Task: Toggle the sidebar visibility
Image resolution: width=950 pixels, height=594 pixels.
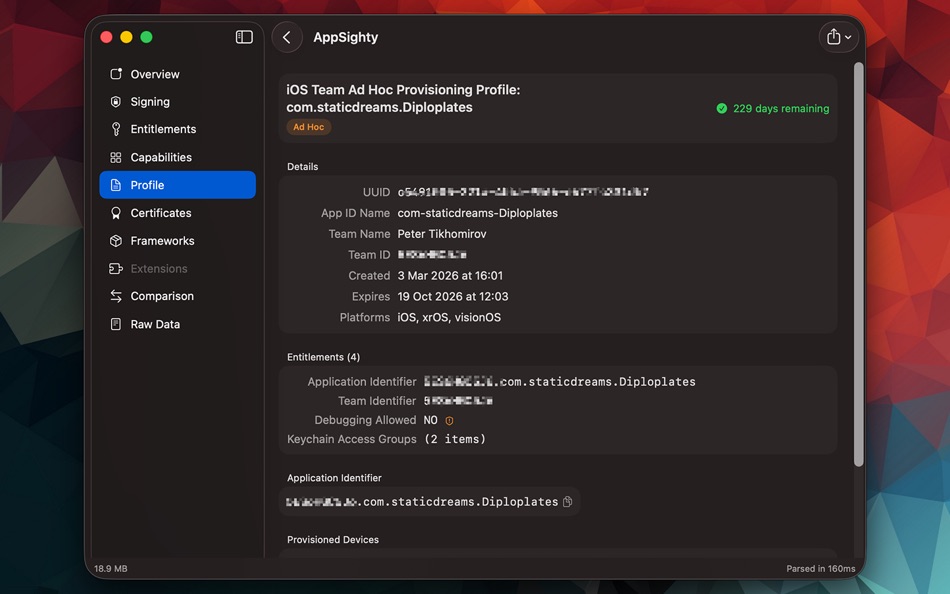Action: pos(243,36)
